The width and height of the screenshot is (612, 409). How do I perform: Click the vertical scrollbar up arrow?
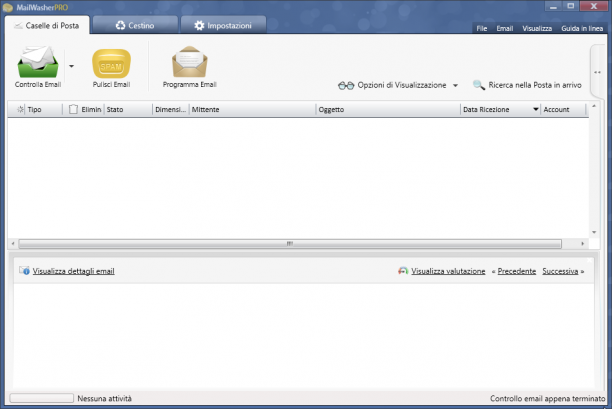pyautogui.click(x=594, y=106)
